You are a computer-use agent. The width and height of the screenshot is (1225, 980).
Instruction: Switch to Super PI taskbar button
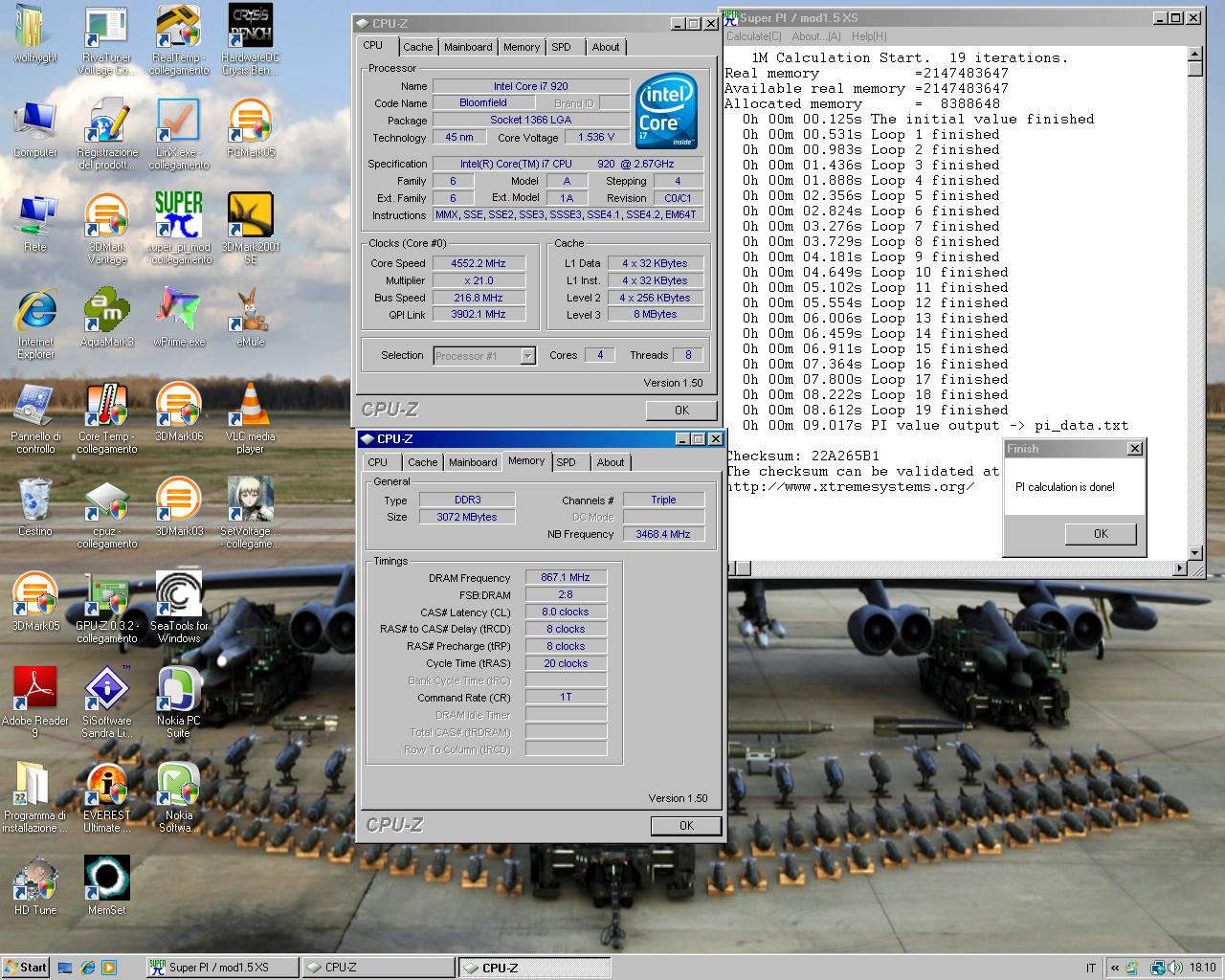[222, 968]
